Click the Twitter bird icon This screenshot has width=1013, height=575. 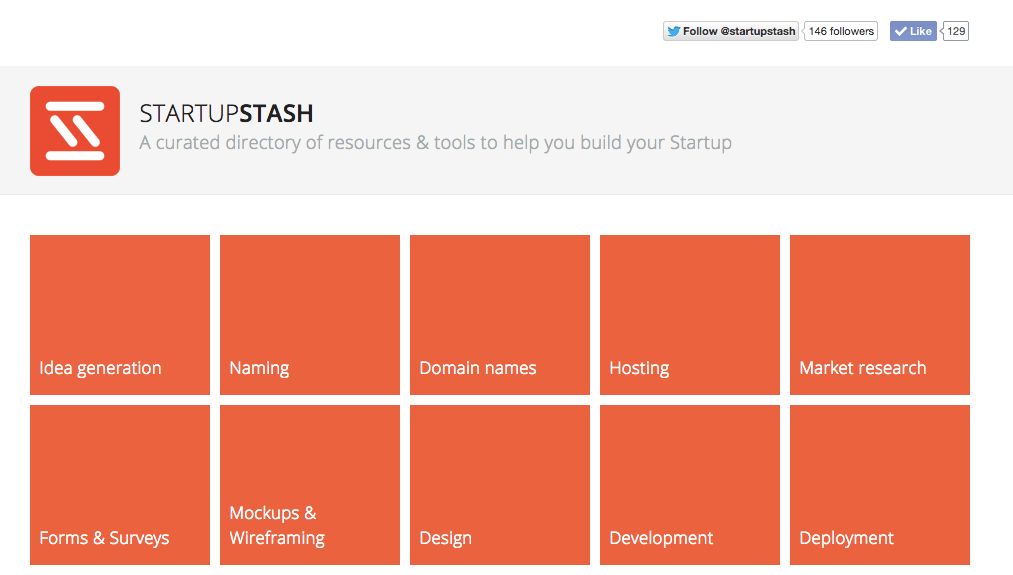pyautogui.click(x=673, y=31)
